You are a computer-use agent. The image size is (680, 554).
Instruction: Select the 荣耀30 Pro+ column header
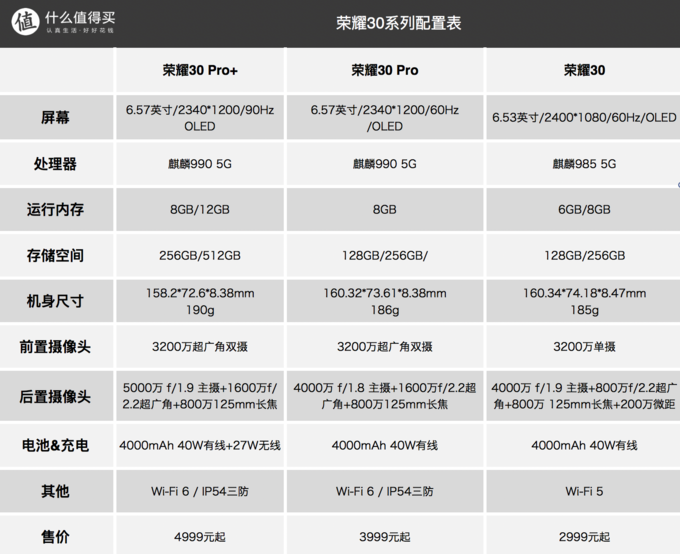[200, 70]
